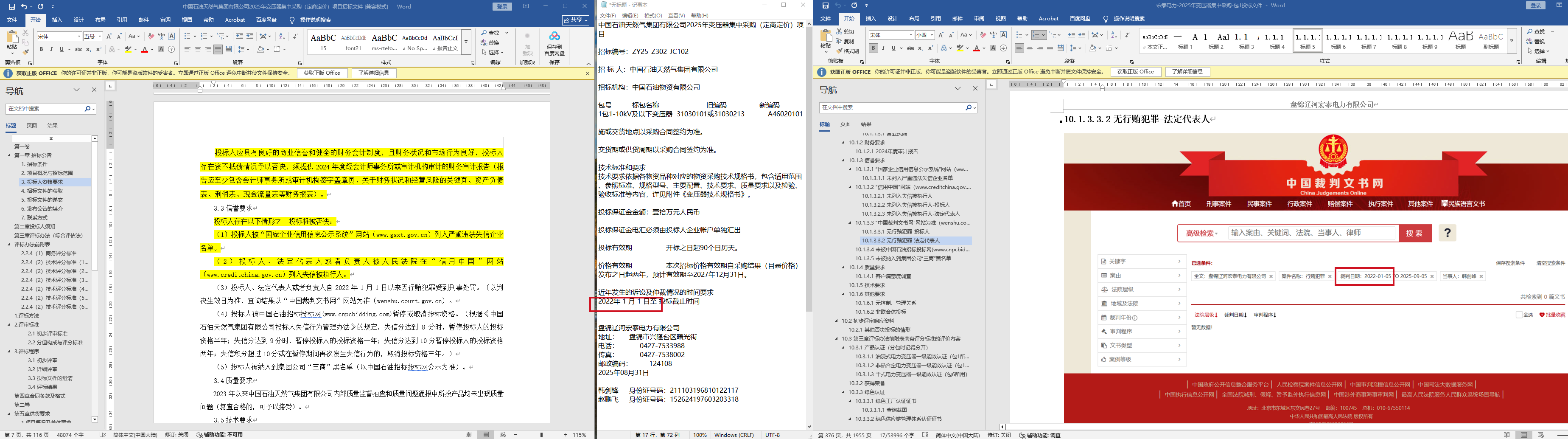Open the 宋体 font name dropdown in 招标文件 Word
This screenshot has width=1568, height=439.
point(79,37)
